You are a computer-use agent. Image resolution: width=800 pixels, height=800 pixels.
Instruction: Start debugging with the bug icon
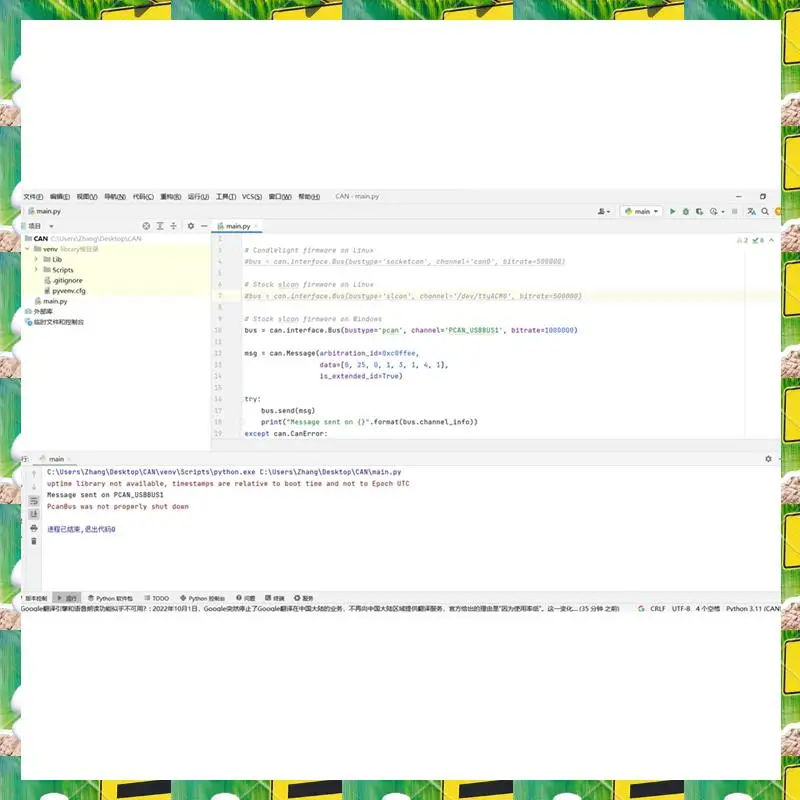pyautogui.click(x=686, y=211)
